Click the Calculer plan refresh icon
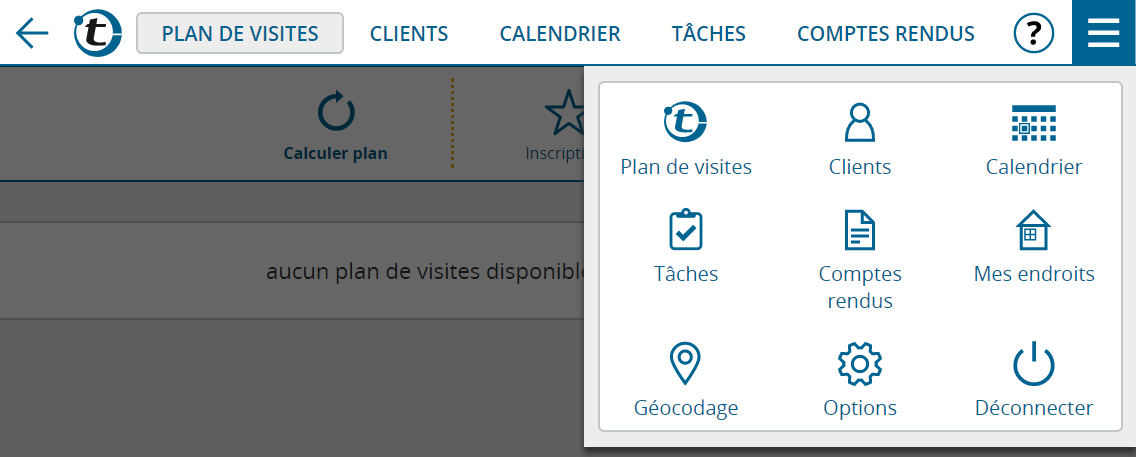This screenshot has width=1136, height=457. 336,113
